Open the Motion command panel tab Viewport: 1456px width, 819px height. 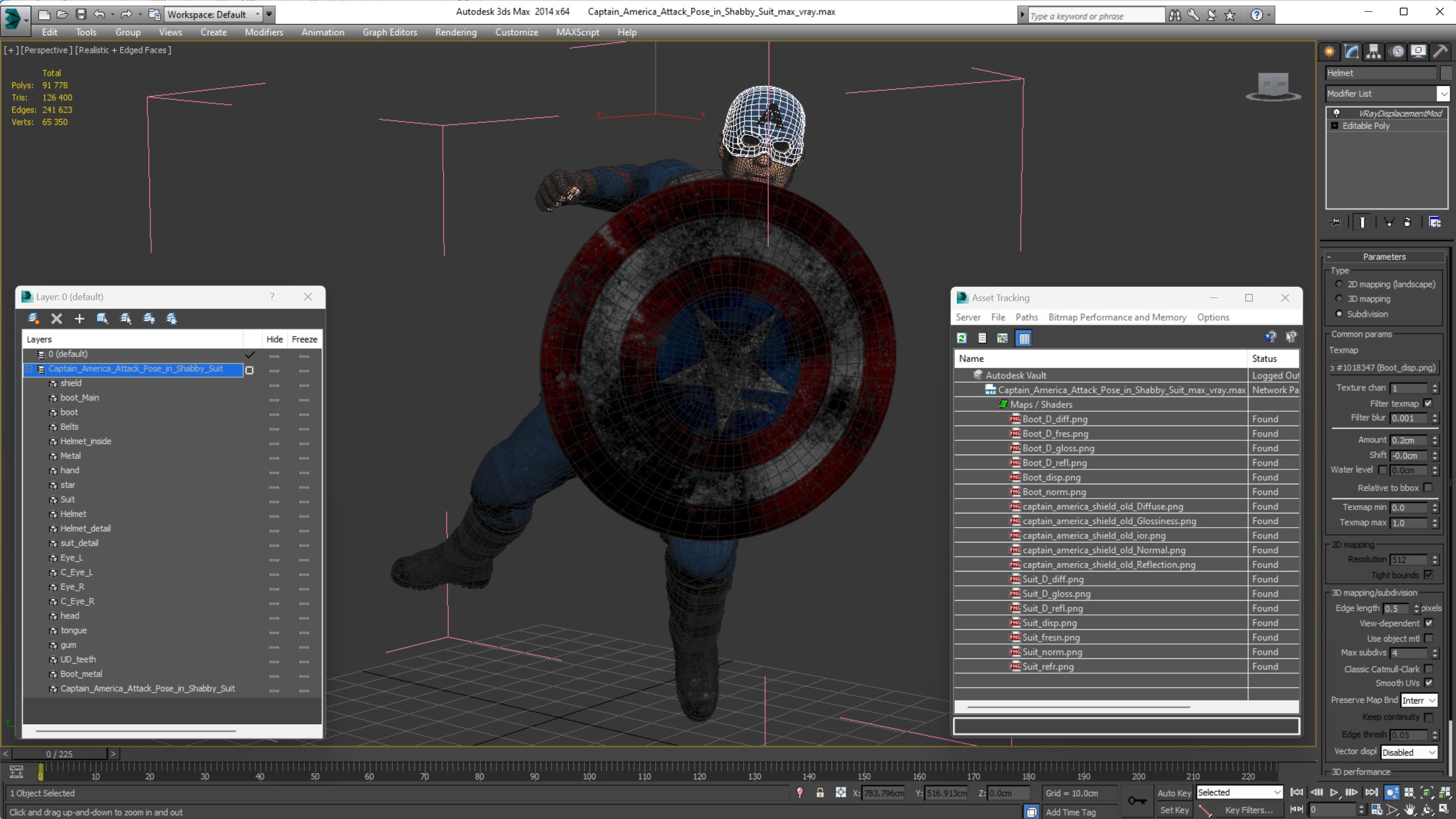[1397, 52]
